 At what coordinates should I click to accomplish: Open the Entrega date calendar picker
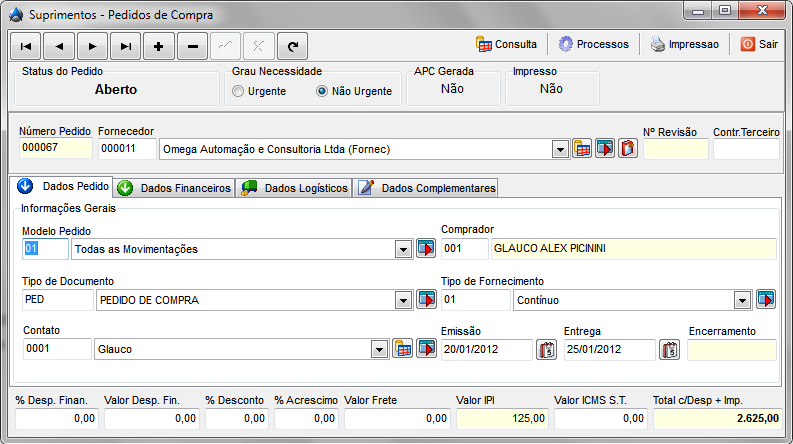click(x=670, y=350)
